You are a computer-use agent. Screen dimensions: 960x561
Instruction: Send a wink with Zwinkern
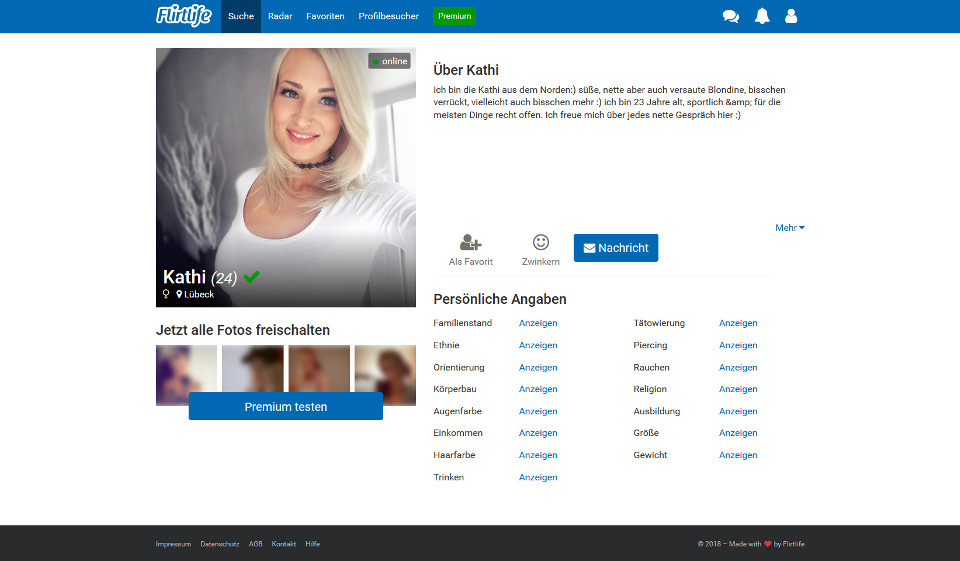540,249
